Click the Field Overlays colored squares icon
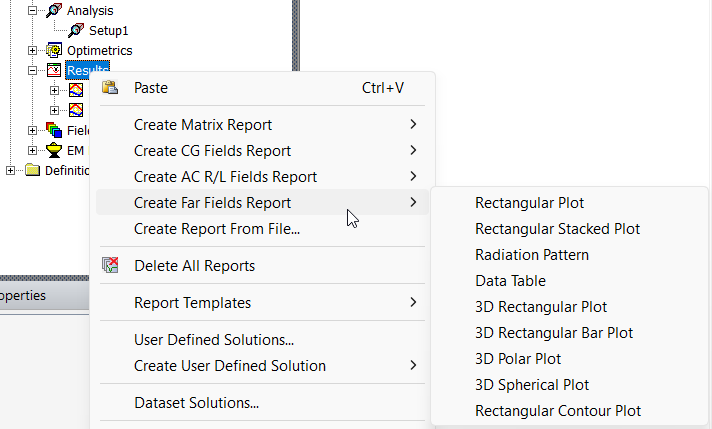The width and height of the screenshot is (712, 429). pyautogui.click(x=54, y=130)
